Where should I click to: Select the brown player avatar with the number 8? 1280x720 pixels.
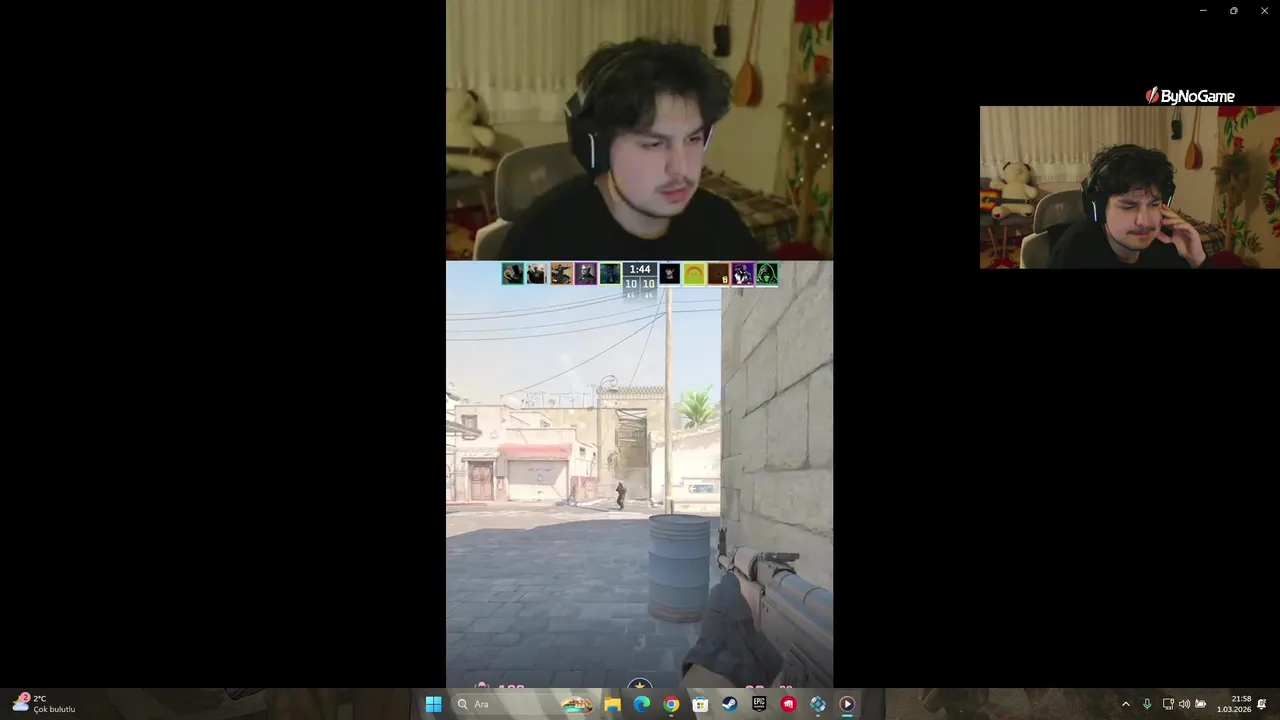click(x=718, y=273)
